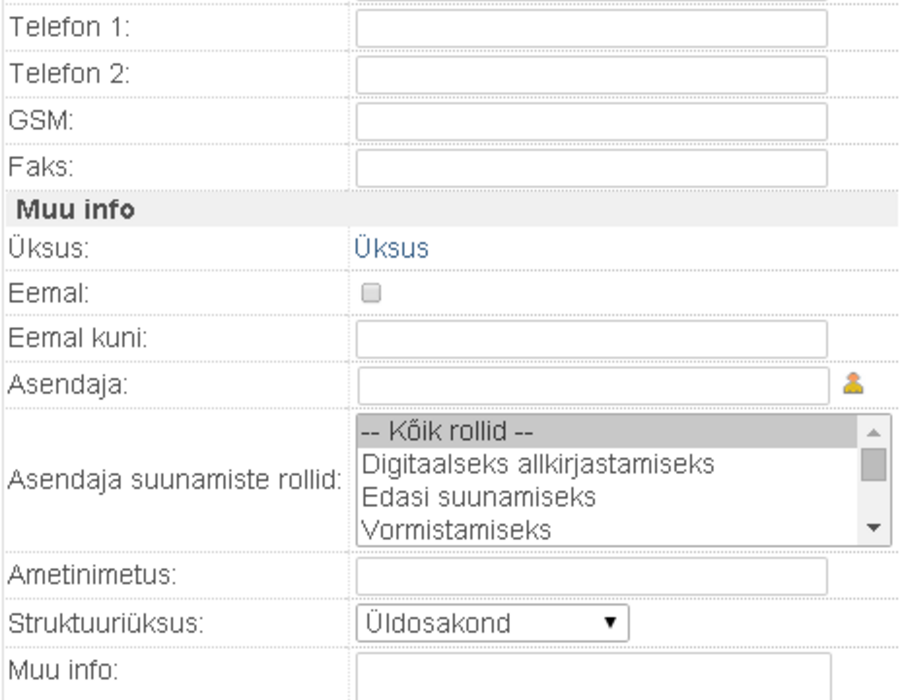Click the roles list scroll up arrow
The image size is (900, 700).
coord(874,432)
